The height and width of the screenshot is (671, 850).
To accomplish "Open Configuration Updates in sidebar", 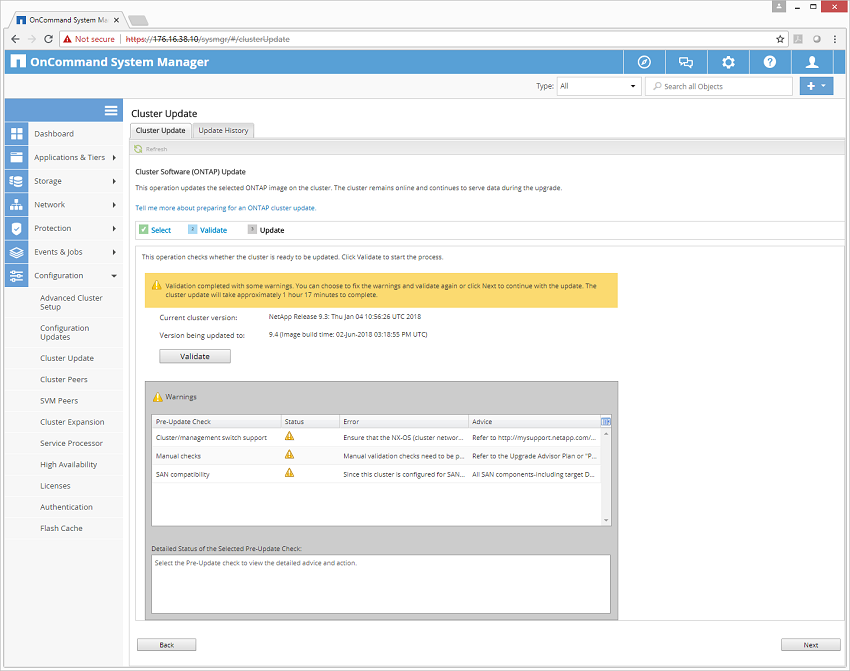I will click(65, 332).
